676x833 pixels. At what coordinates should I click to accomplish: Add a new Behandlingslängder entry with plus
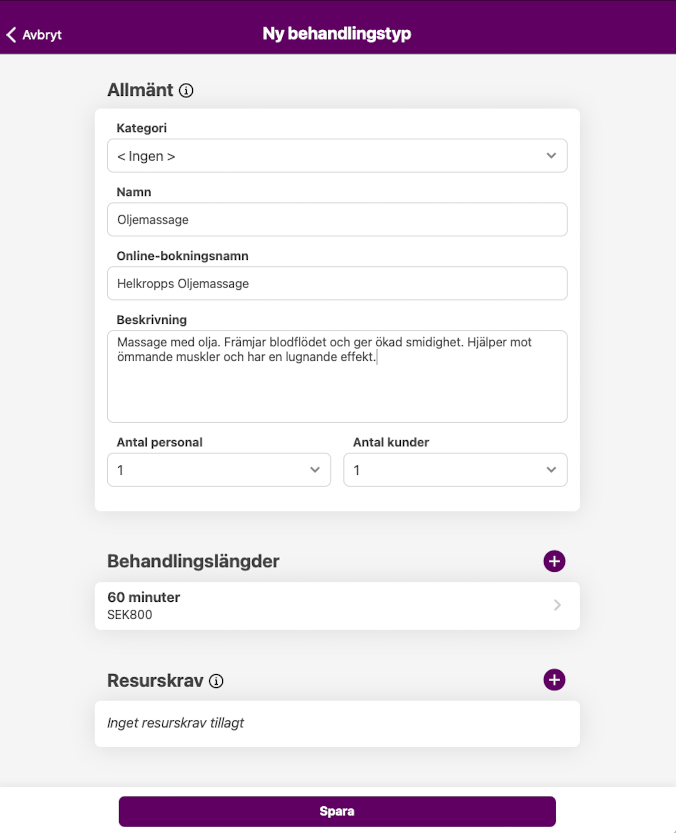point(554,561)
